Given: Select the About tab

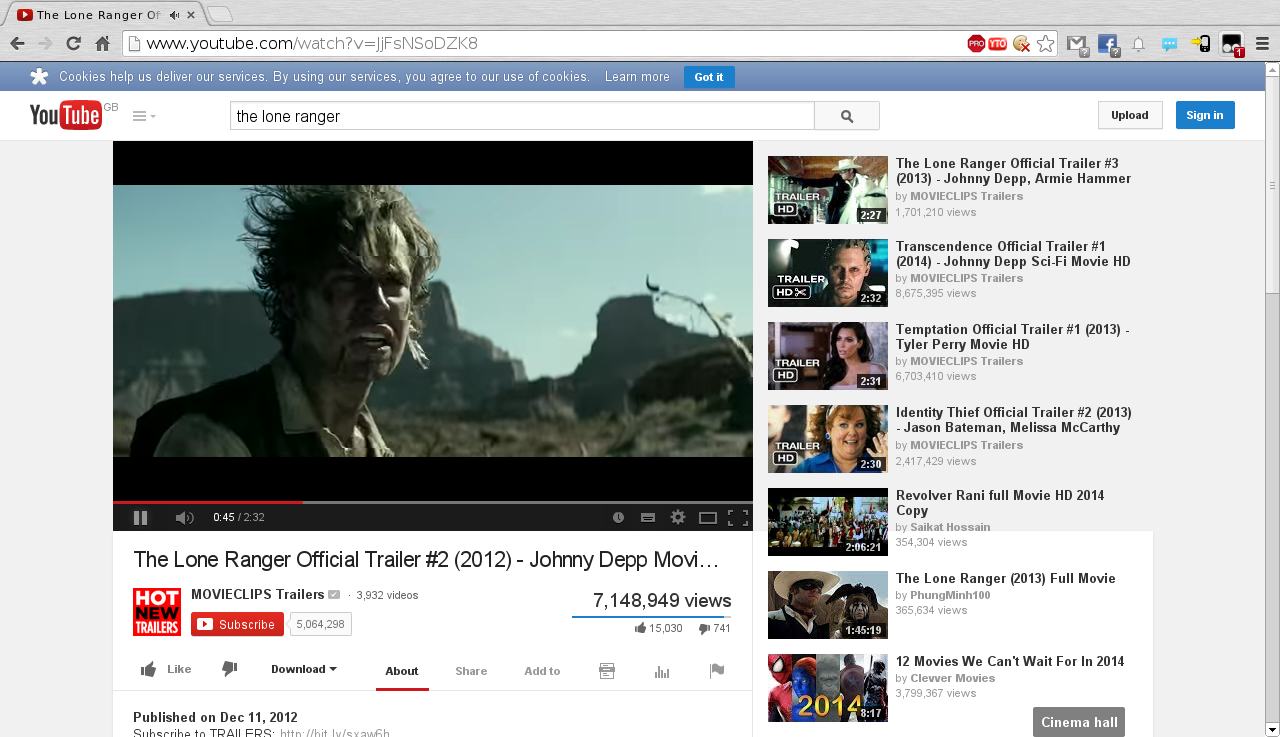Looking at the screenshot, I should pyautogui.click(x=402, y=671).
